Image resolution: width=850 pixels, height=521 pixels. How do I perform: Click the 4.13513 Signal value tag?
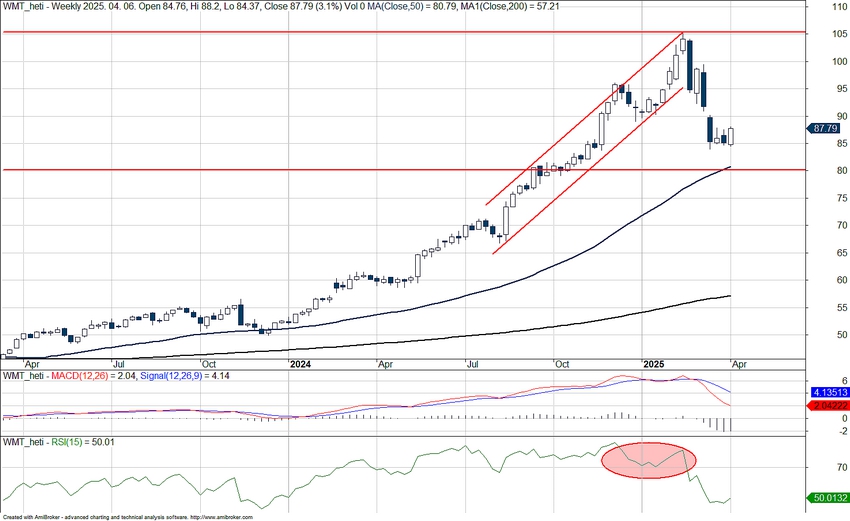point(829,393)
